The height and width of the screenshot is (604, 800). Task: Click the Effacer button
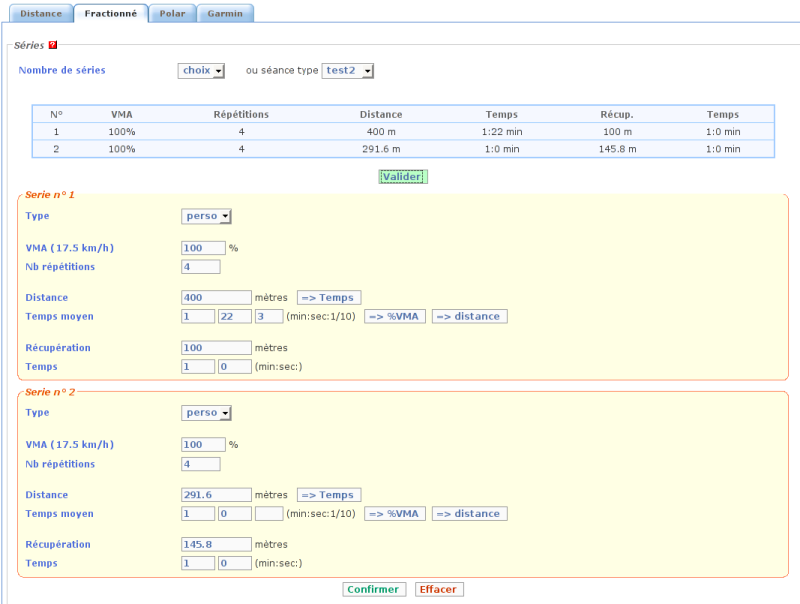coord(439,589)
